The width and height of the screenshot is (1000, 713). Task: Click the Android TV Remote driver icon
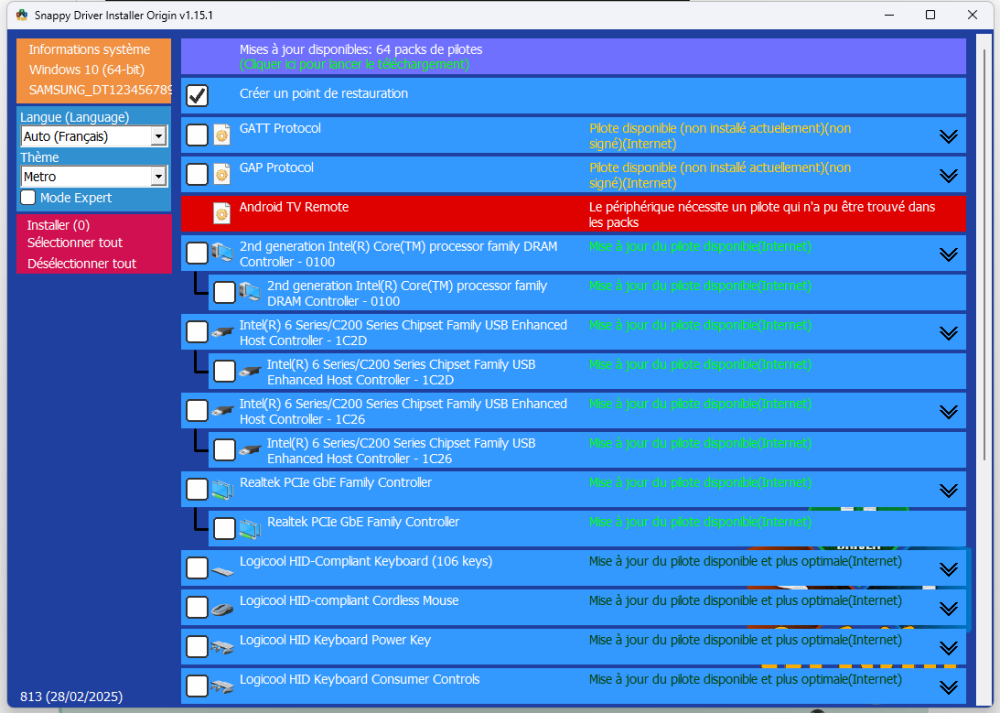(222, 213)
